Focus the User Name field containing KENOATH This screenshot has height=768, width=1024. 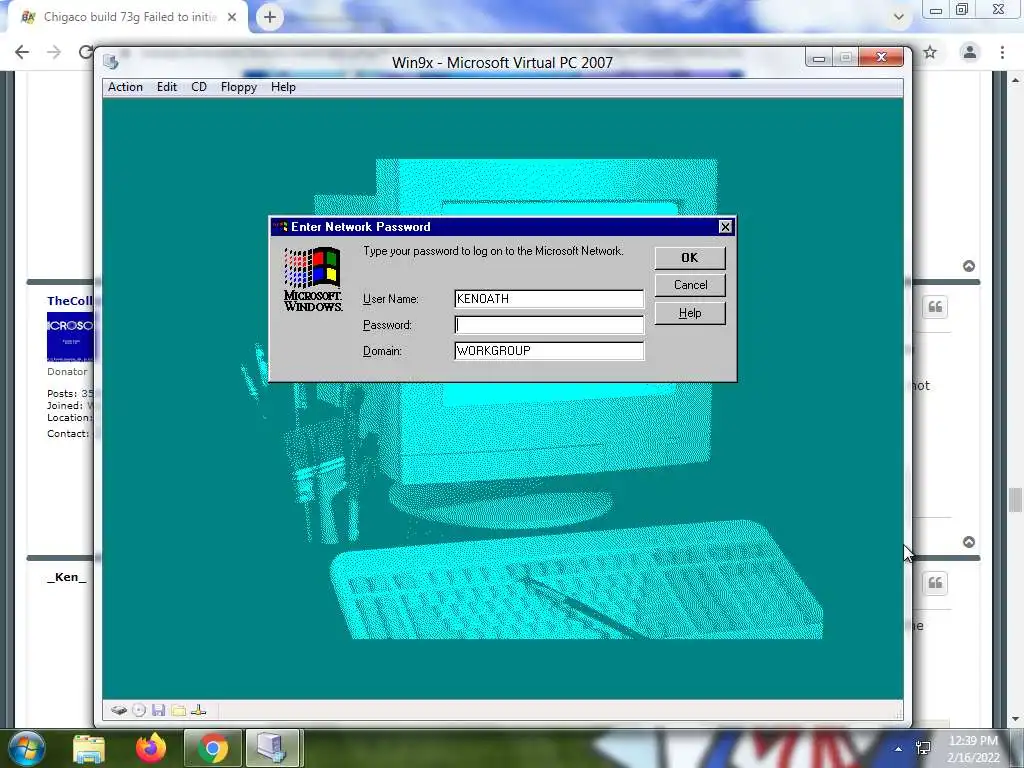[549, 298]
